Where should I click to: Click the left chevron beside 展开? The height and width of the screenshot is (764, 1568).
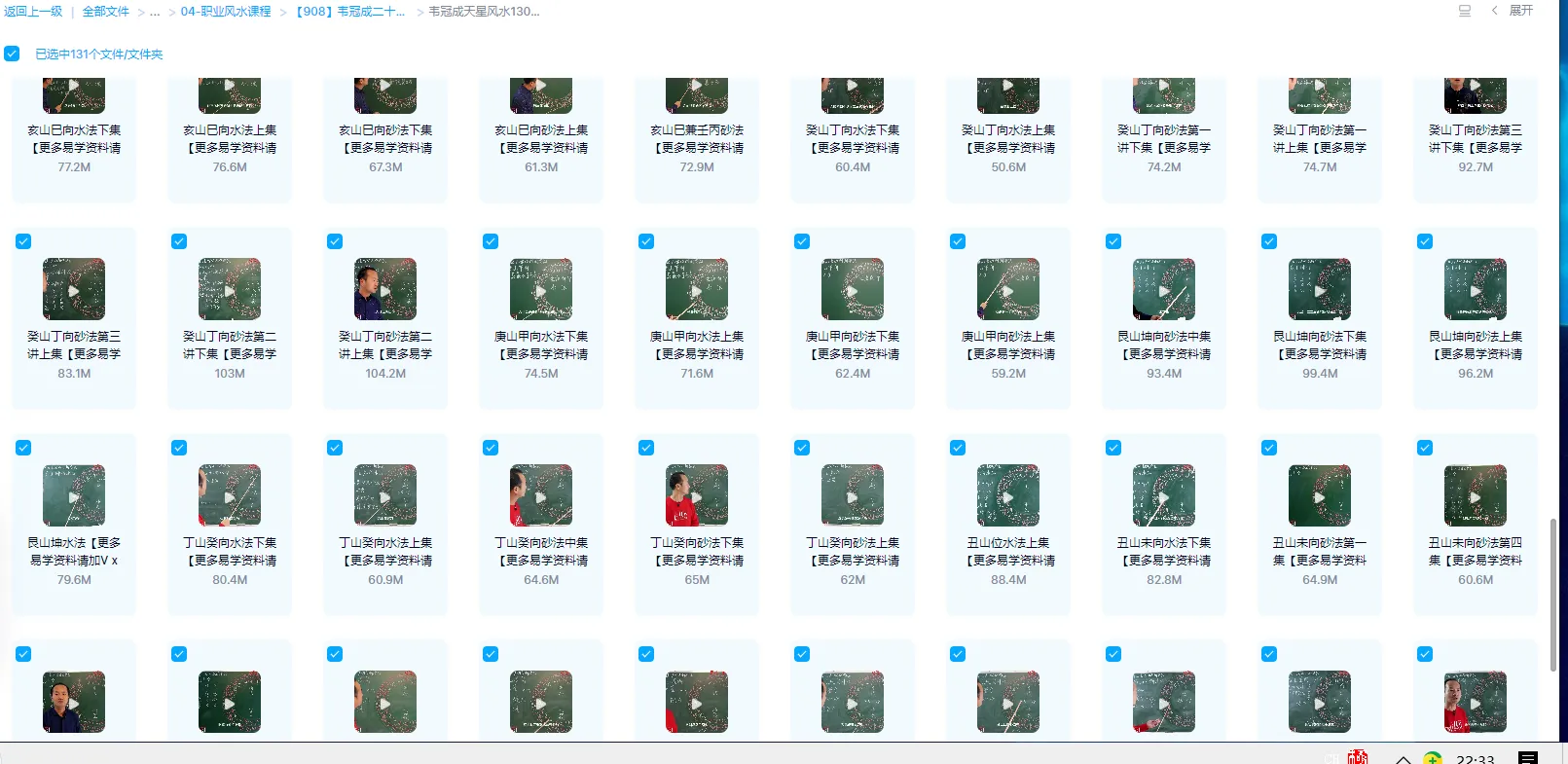coord(1494,11)
